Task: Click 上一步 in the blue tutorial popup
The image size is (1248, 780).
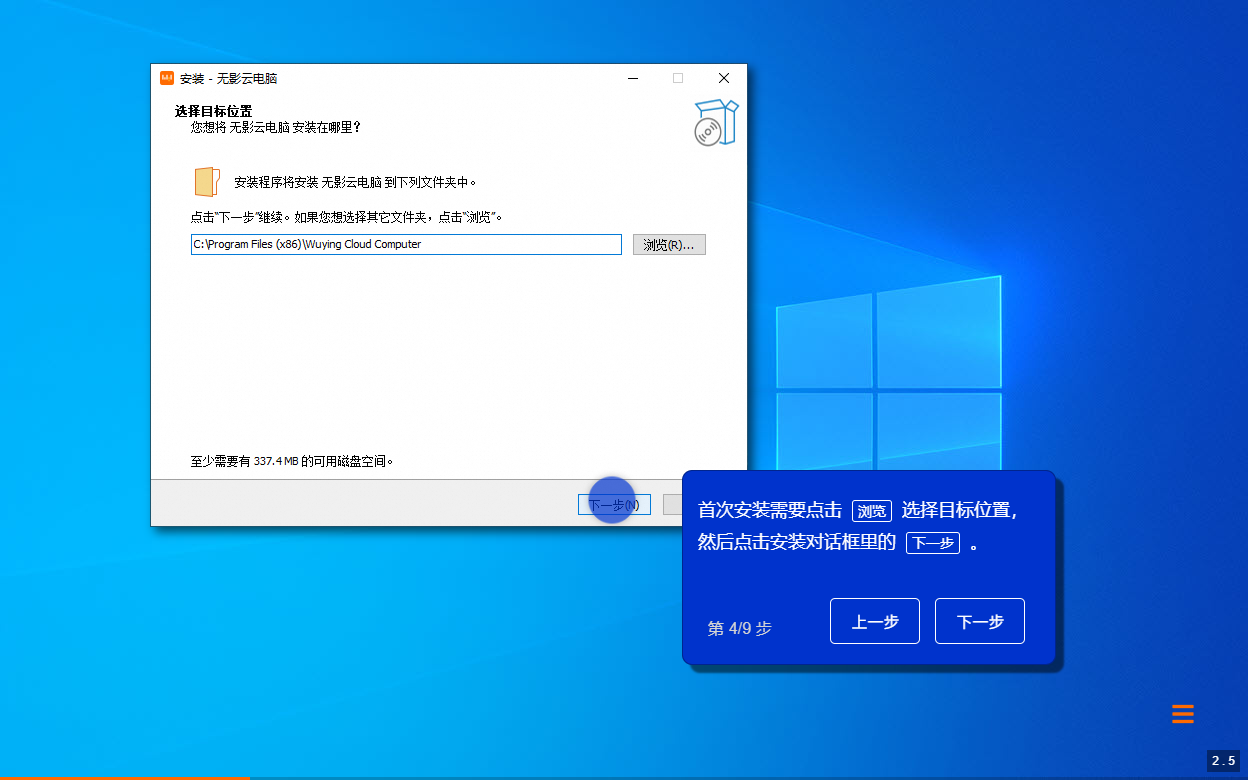Action: pyautogui.click(x=874, y=620)
